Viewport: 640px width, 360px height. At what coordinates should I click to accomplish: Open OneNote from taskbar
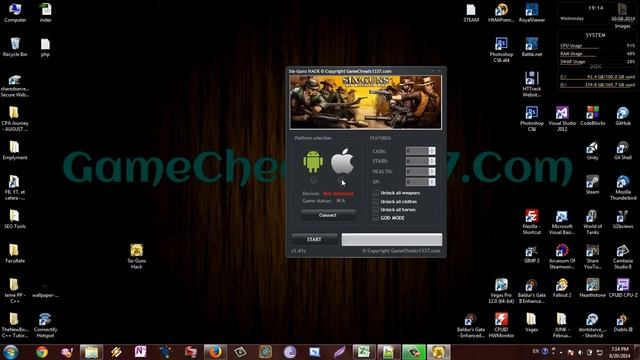[x=140, y=352]
